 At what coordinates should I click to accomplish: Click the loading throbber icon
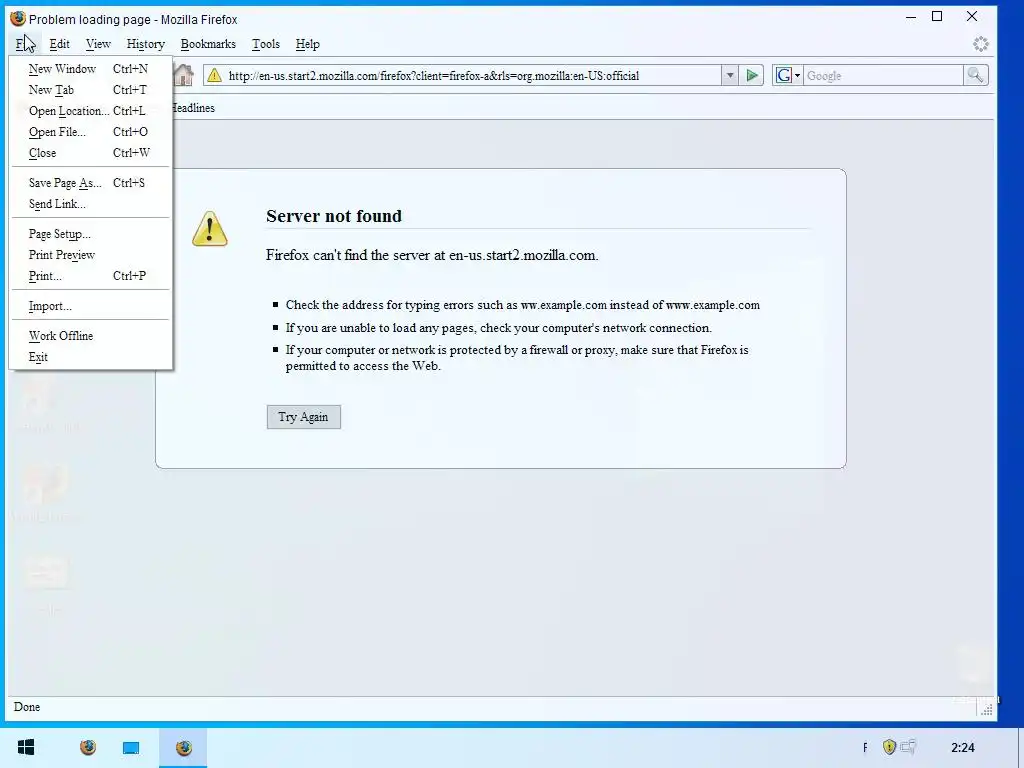click(x=980, y=44)
